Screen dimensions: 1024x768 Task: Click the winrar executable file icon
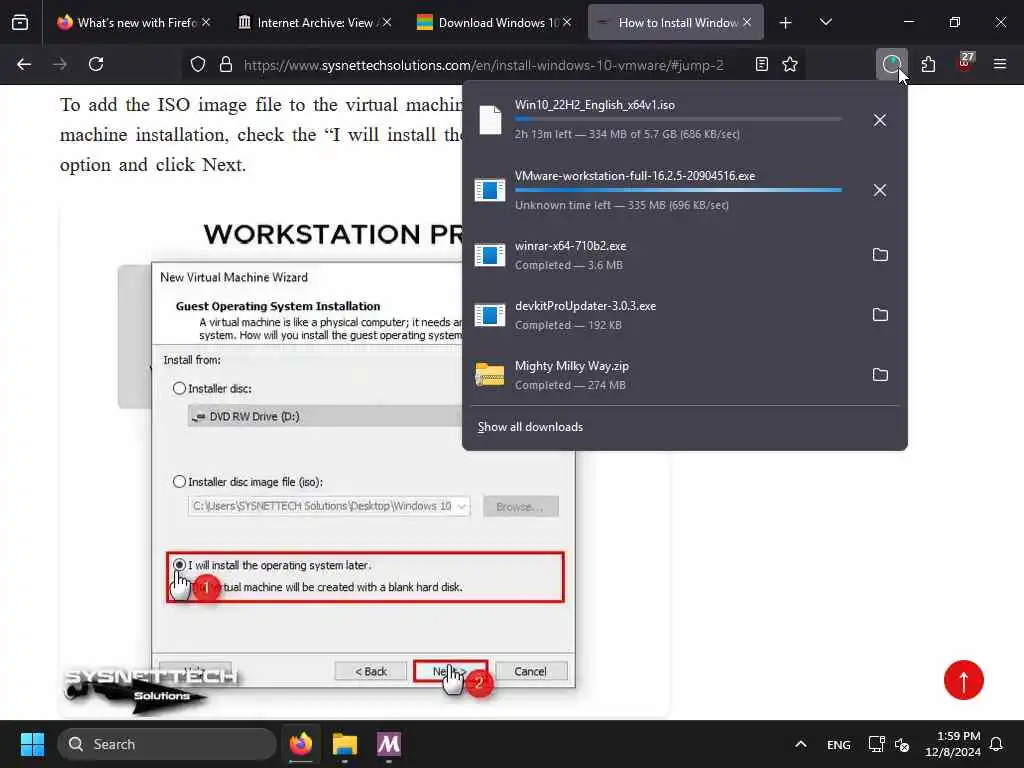(490, 255)
